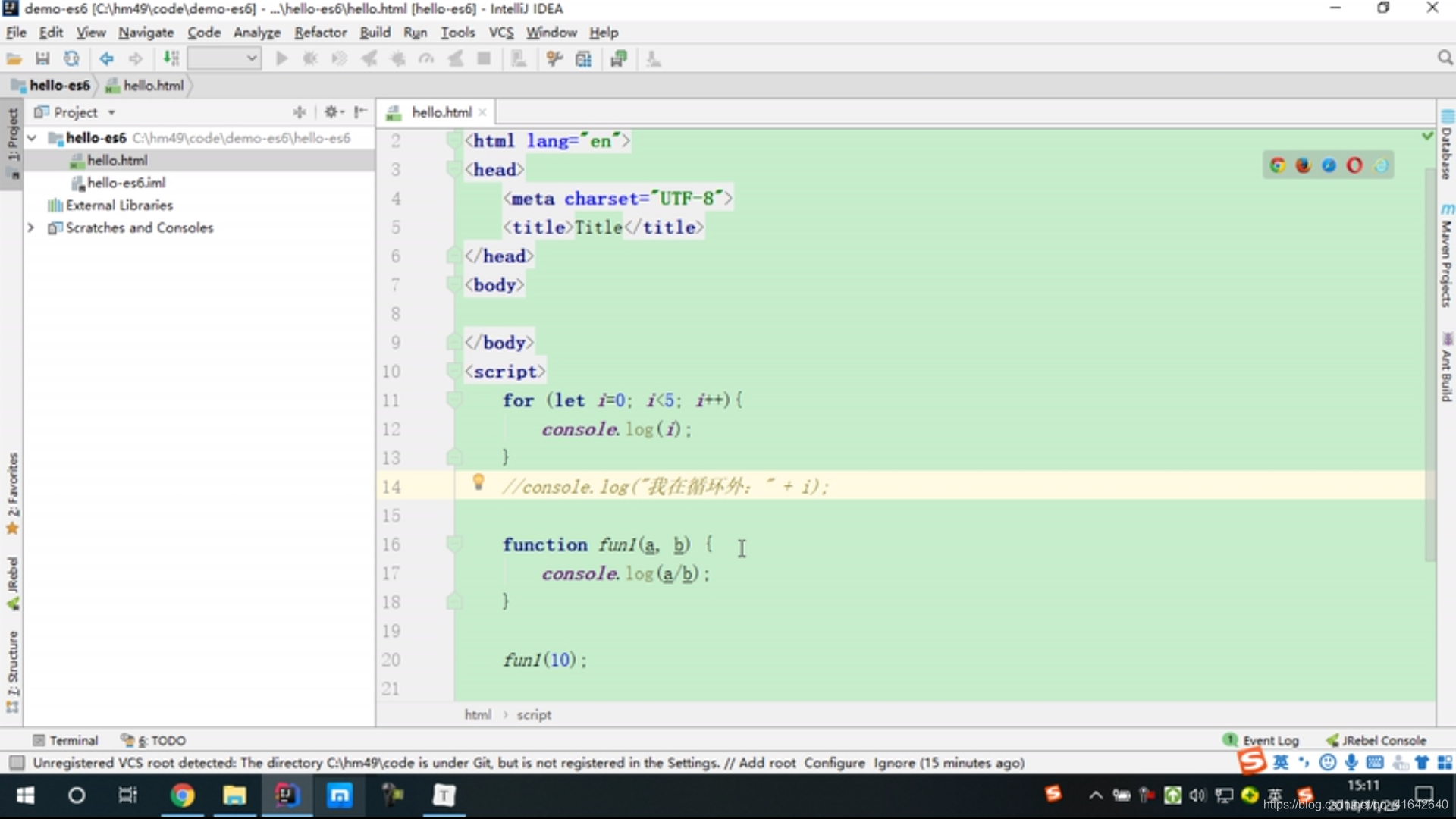The height and width of the screenshot is (819, 1456).
Task: Open the Event Log
Action: point(1261,740)
